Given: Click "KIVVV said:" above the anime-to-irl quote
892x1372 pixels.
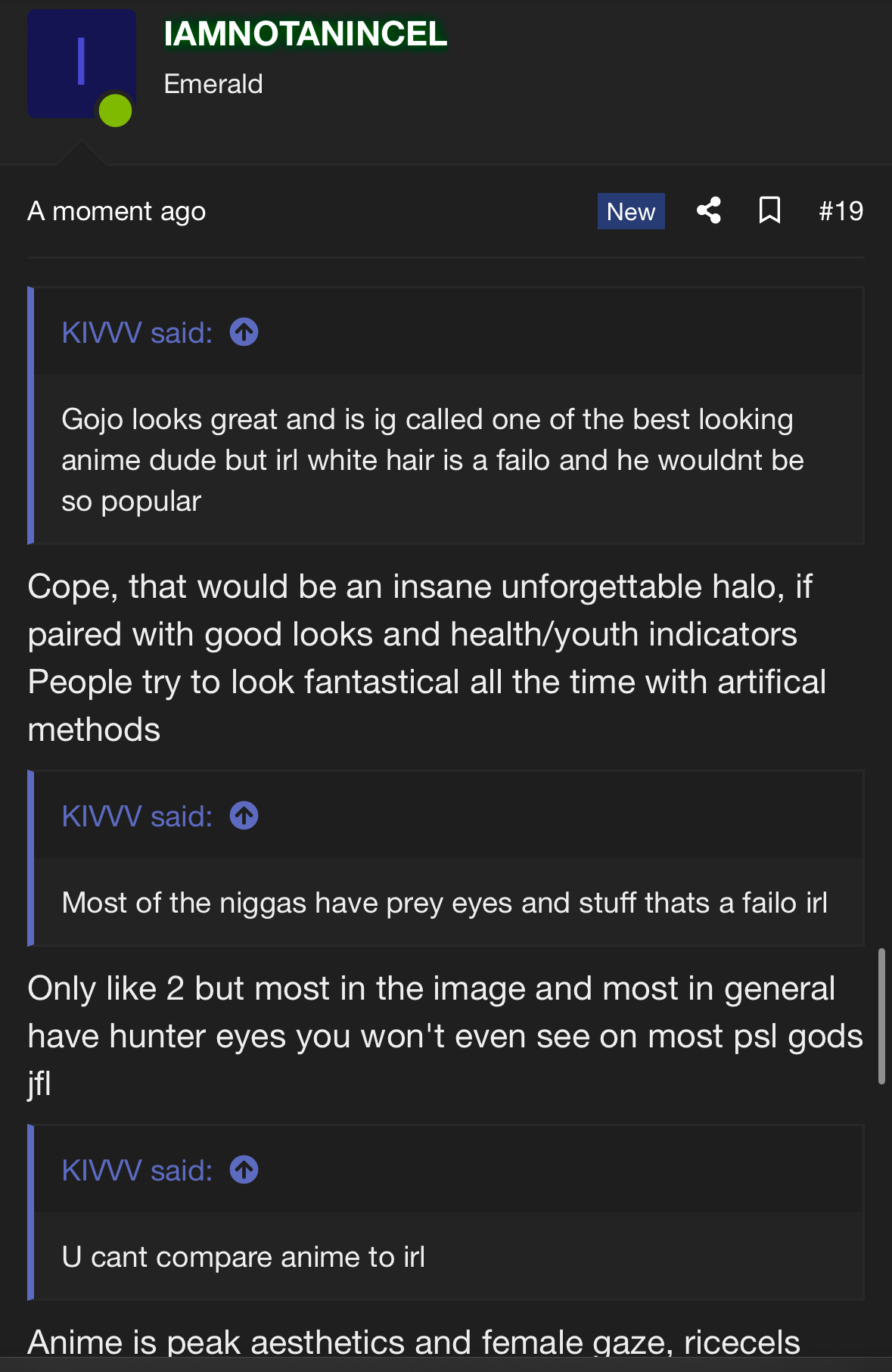Looking at the screenshot, I should [137, 1171].
